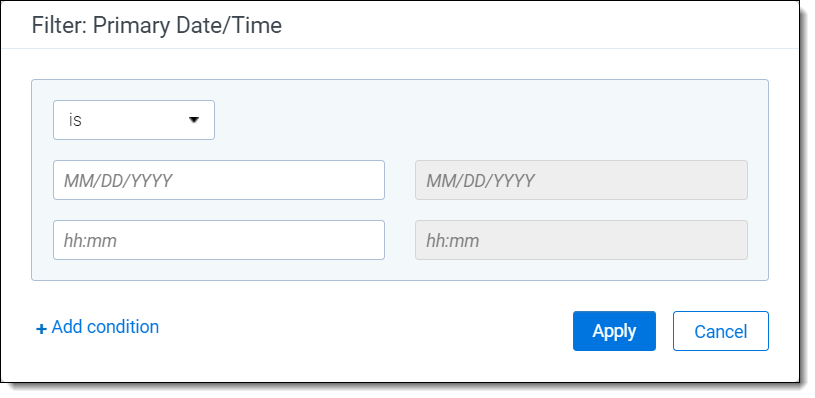
Task: Focus the first MM/DD/YYYY date field
Action: point(219,180)
